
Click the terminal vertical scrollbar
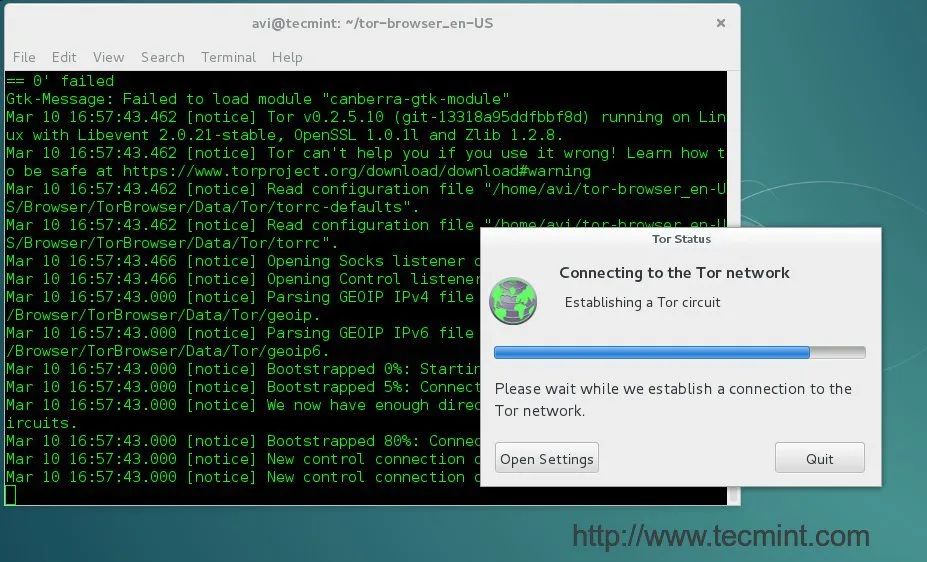[x=733, y=287]
